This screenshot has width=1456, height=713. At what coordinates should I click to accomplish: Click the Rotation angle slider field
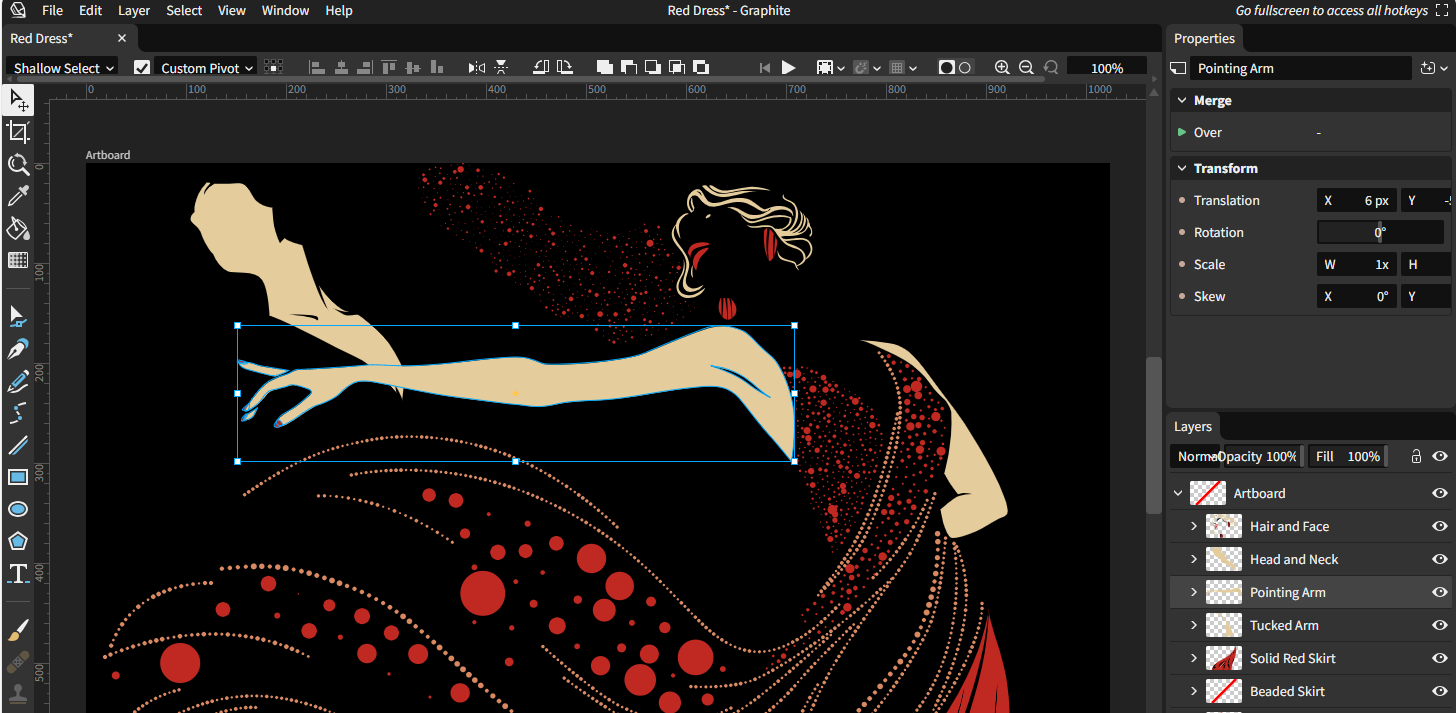pyautogui.click(x=1379, y=232)
